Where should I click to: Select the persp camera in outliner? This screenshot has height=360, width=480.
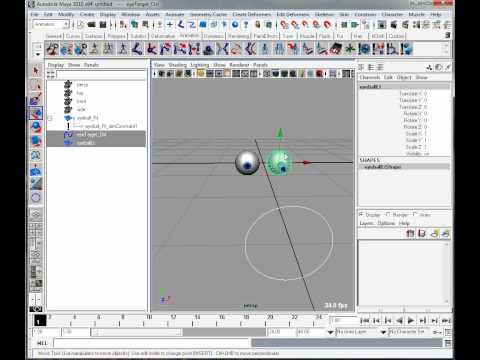(x=82, y=85)
